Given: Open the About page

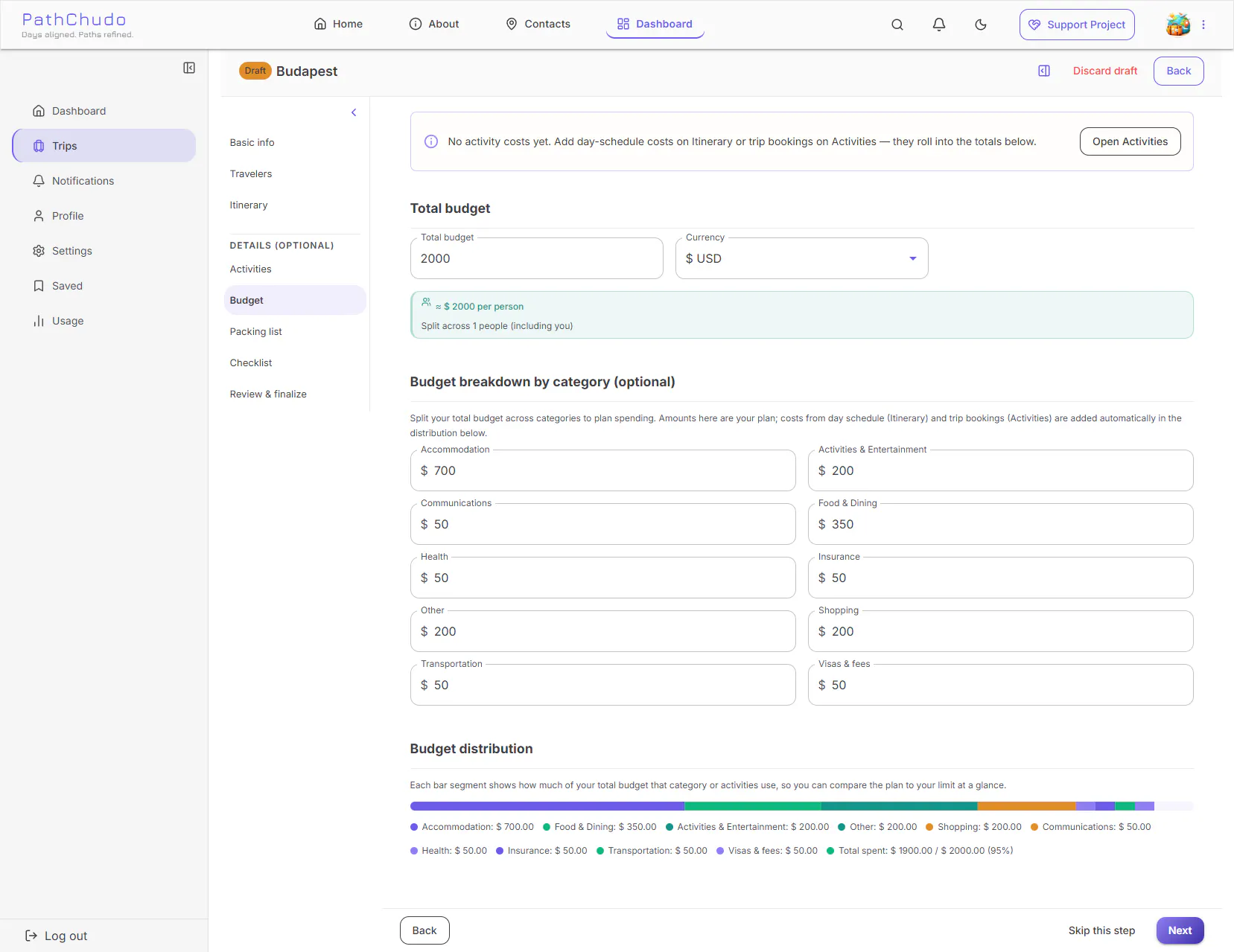Looking at the screenshot, I should point(434,24).
